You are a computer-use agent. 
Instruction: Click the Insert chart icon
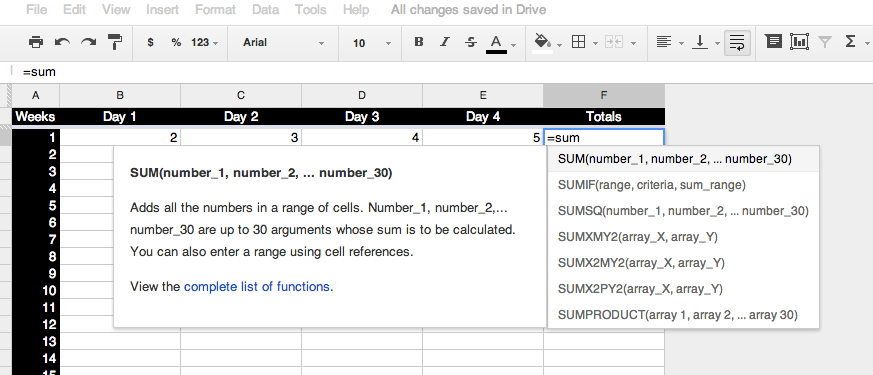point(799,42)
